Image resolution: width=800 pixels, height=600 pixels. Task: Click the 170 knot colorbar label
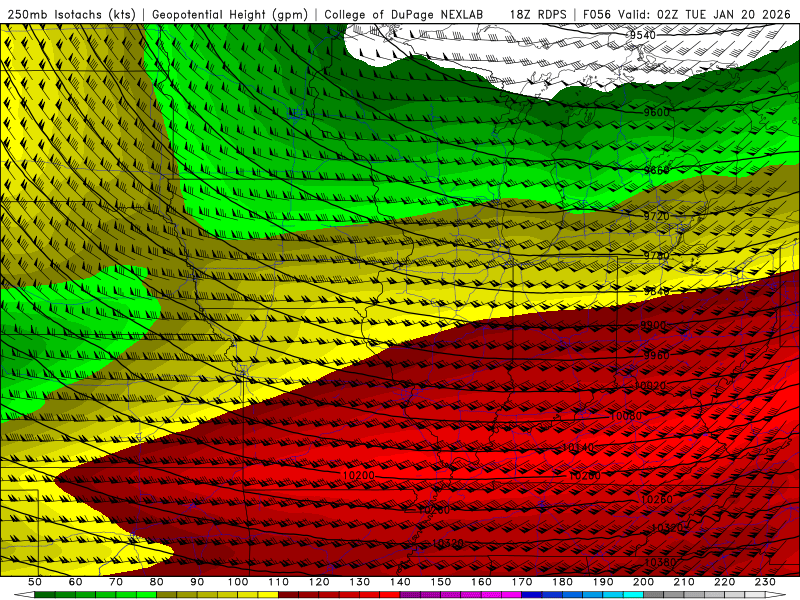[x=522, y=582]
